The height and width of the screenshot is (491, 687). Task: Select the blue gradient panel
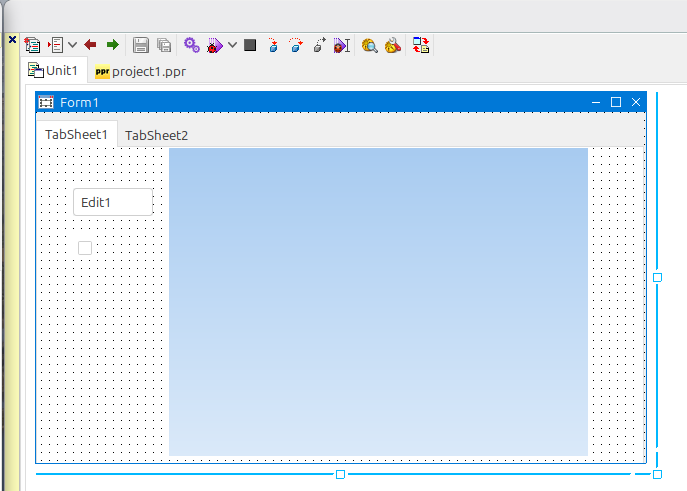[x=378, y=301]
